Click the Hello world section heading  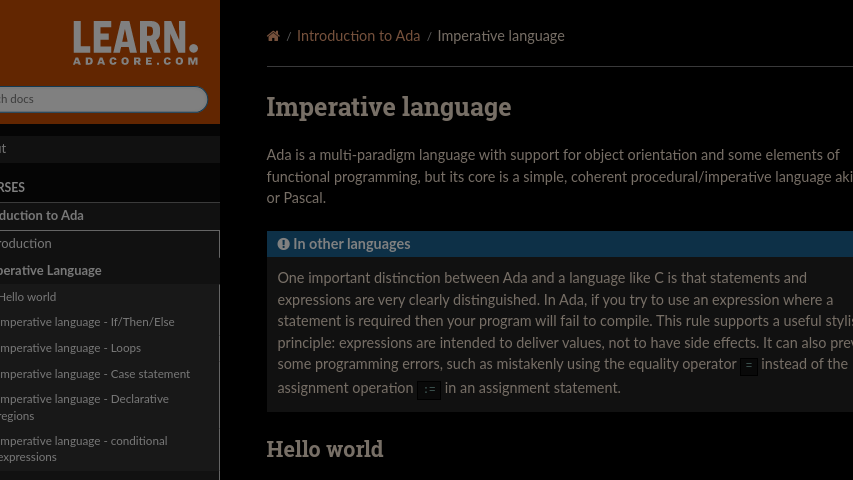pyautogui.click(x=325, y=449)
